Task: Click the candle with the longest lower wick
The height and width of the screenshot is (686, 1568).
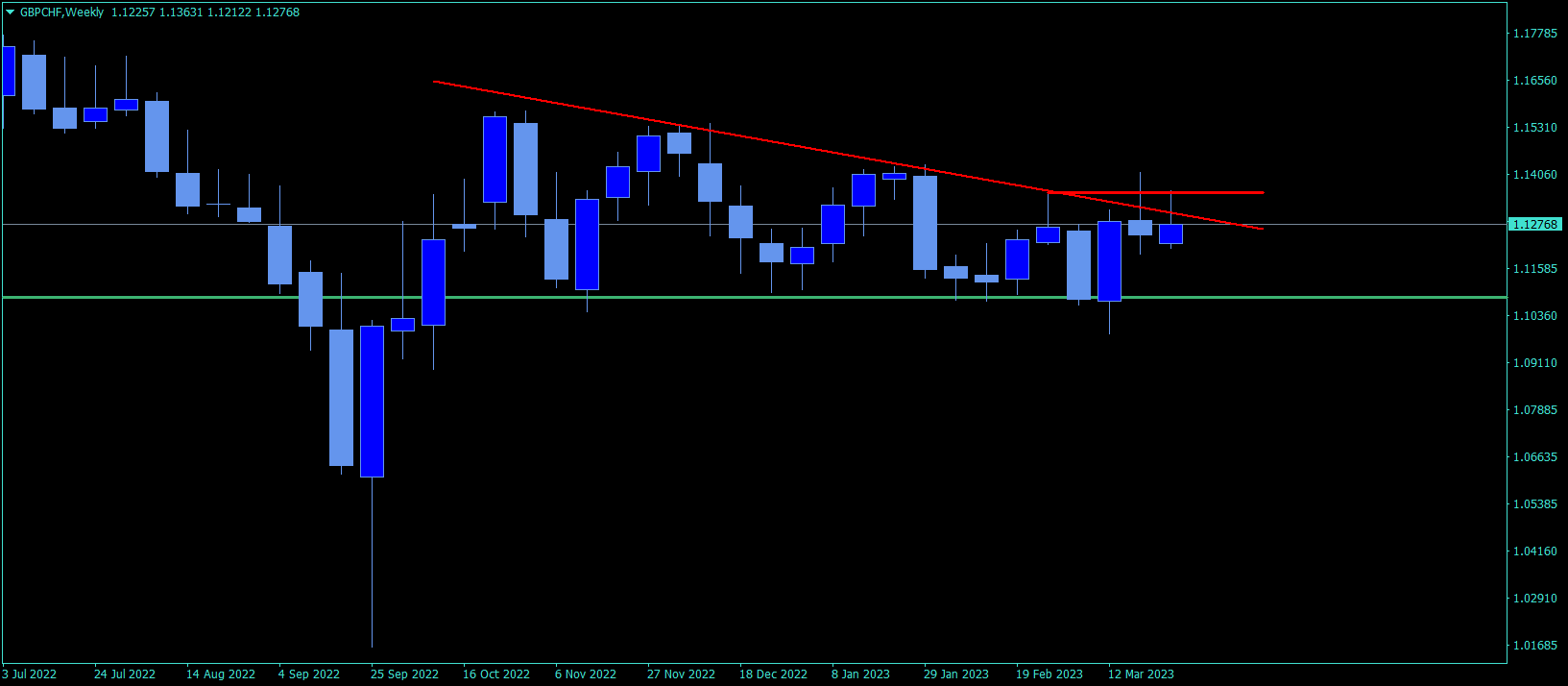Action: click(372, 402)
